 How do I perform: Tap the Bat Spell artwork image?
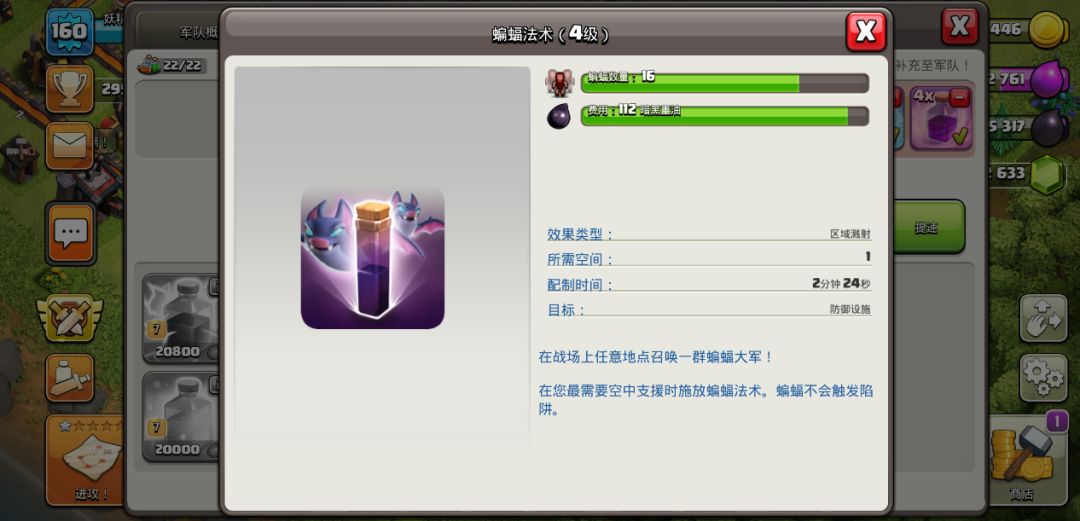[372, 258]
